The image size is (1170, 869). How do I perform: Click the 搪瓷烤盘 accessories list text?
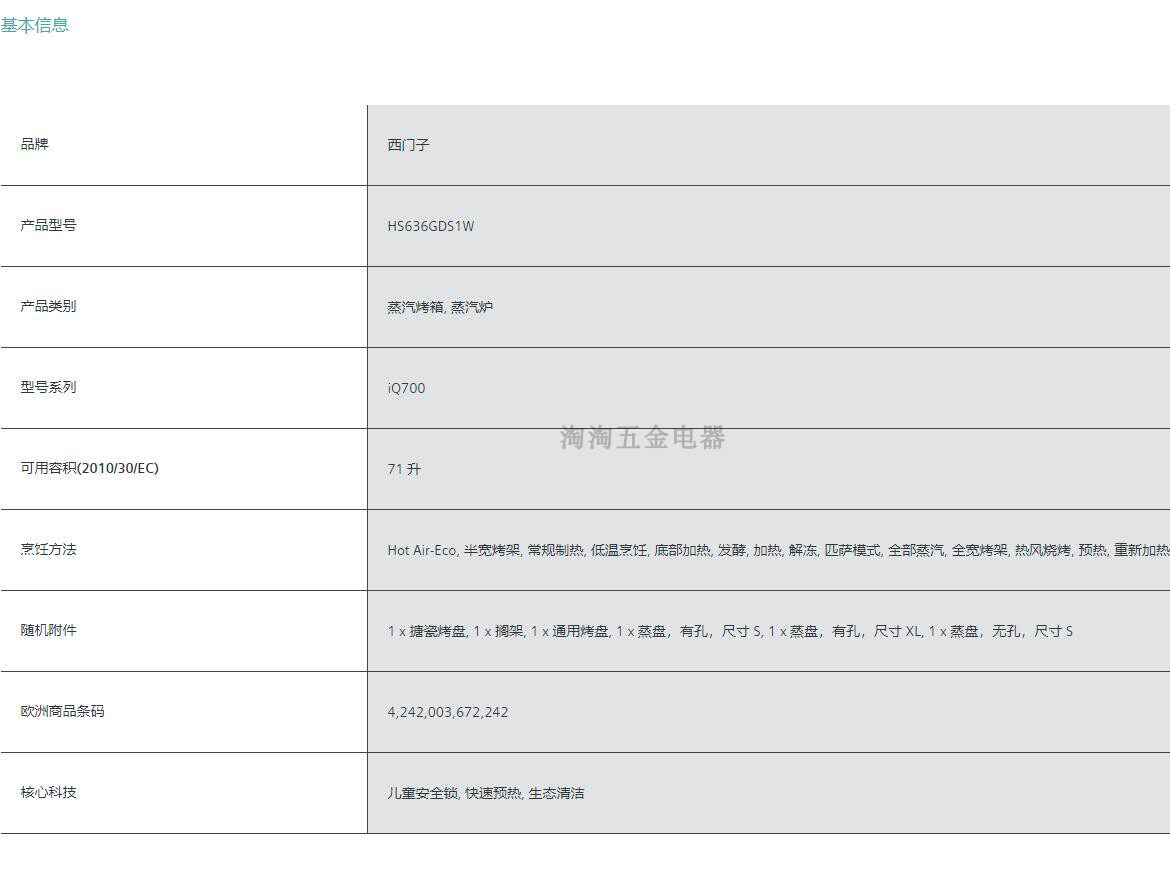pyautogui.click(x=730, y=631)
